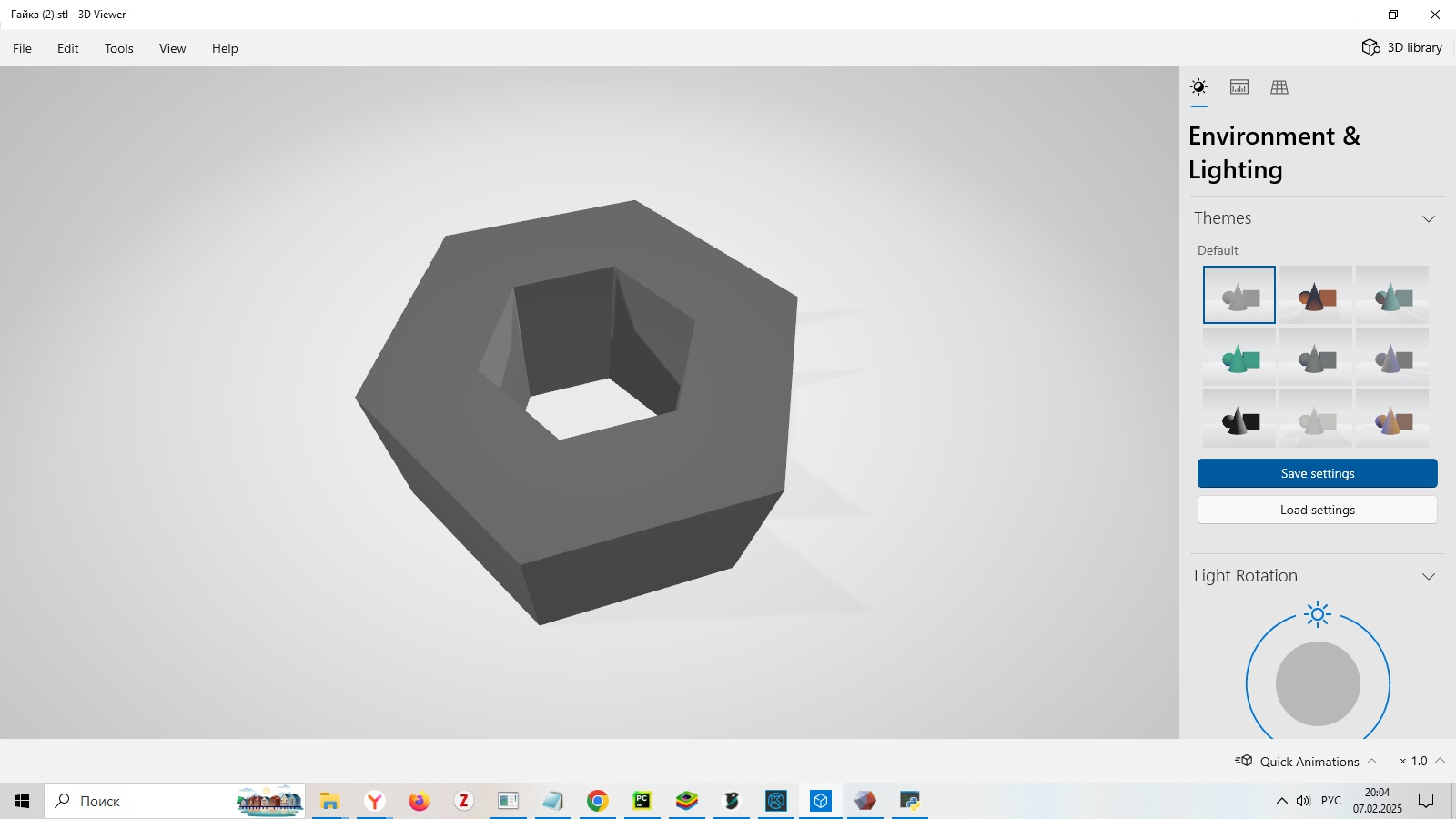Open the Edit menu
1456x819 pixels.
[x=68, y=48]
